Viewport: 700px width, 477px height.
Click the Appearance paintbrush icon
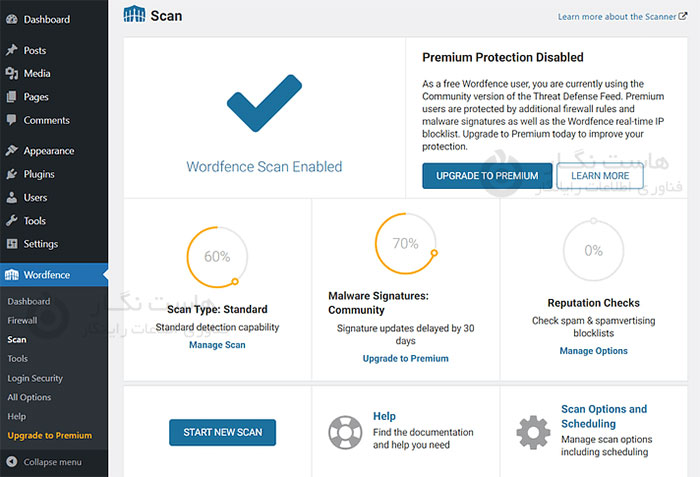(11, 151)
